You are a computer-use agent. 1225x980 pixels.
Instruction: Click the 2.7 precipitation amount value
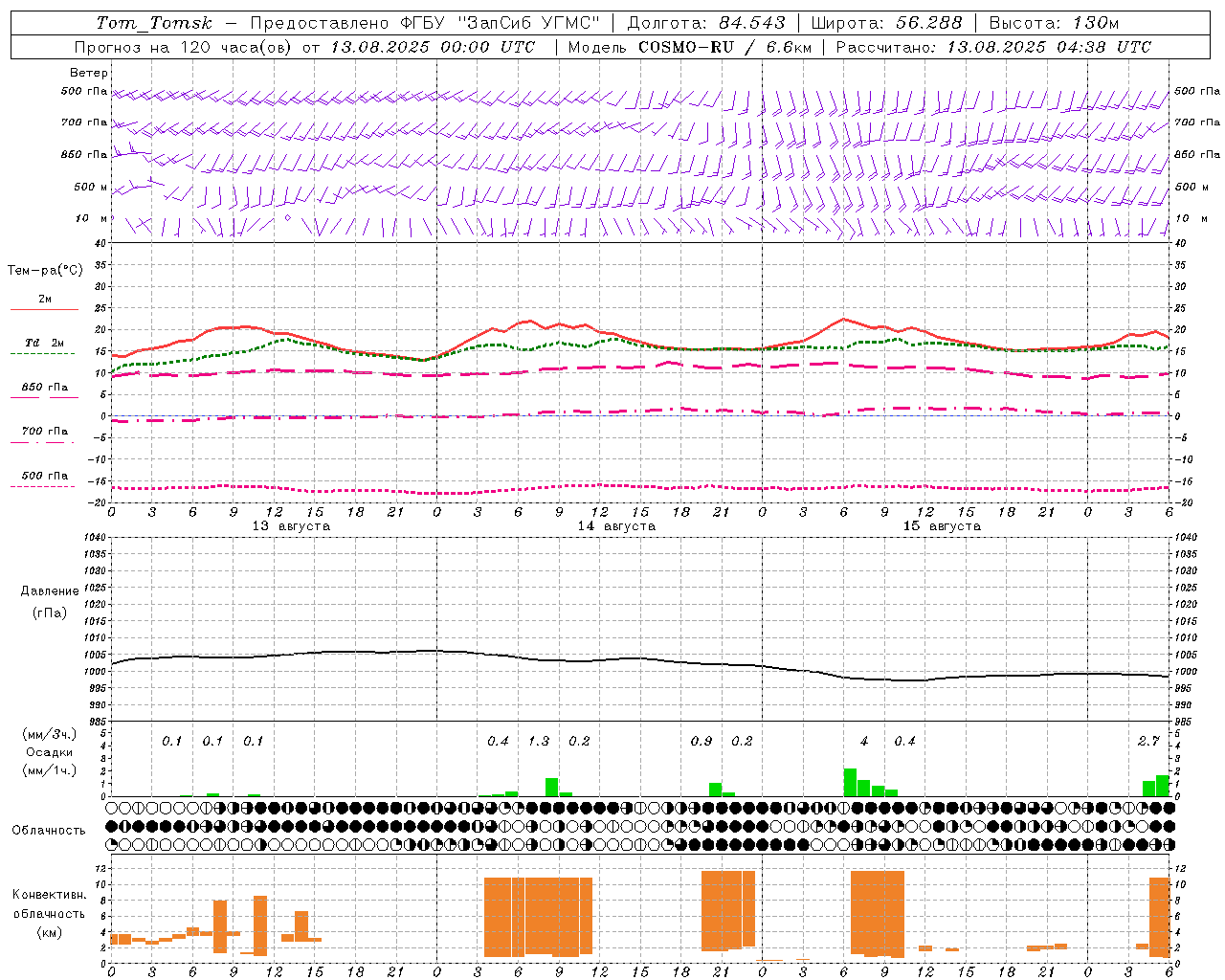click(1148, 741)
